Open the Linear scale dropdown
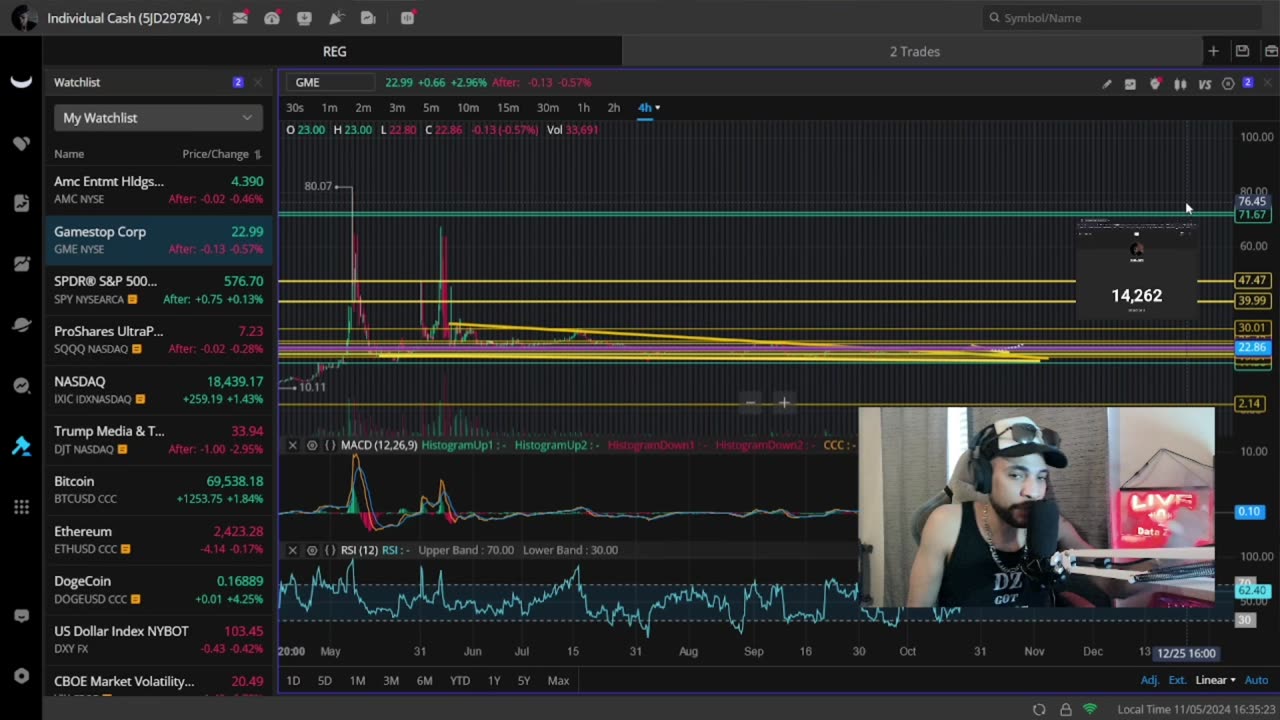The height and width of the screenshot is (720, 1280). pyautogui.click(x=1215, y=680)
